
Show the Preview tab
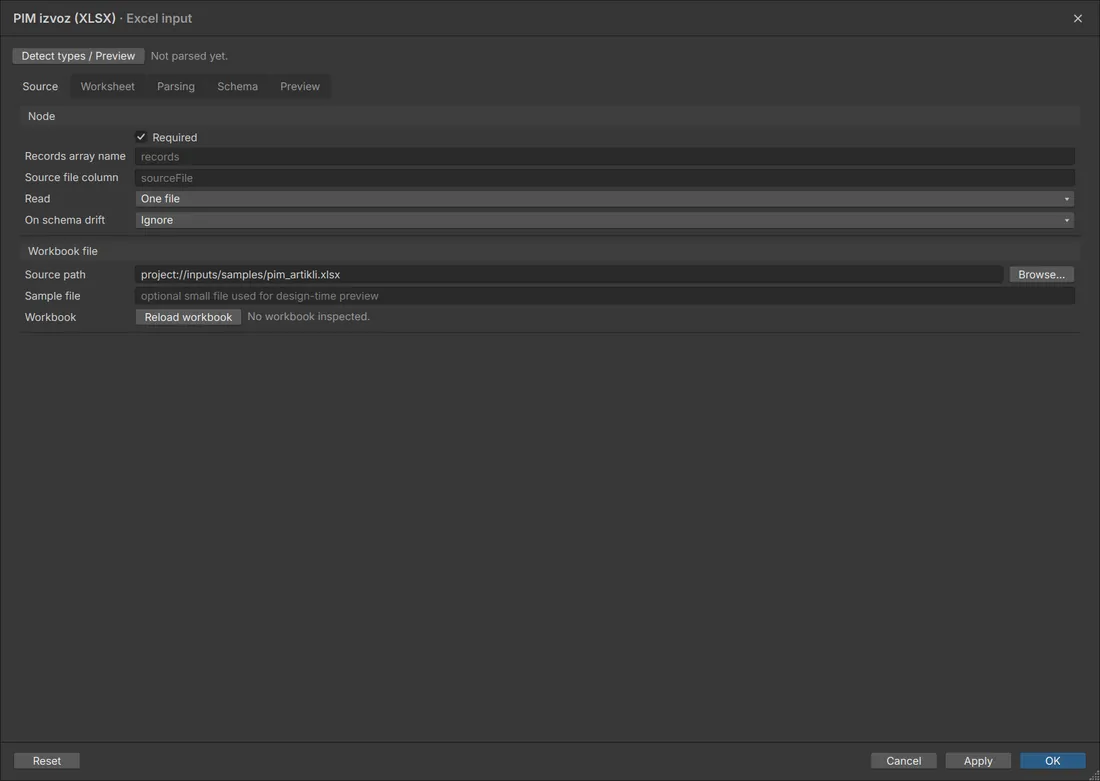(300, 86)
